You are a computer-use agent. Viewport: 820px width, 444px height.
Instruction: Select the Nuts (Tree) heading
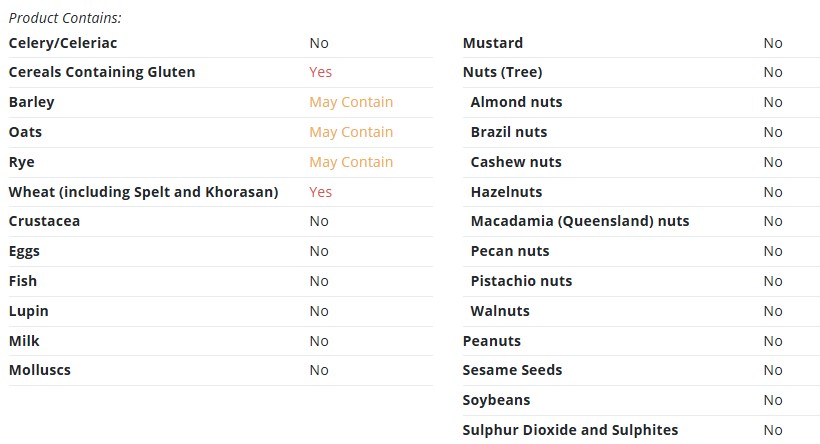503,72
